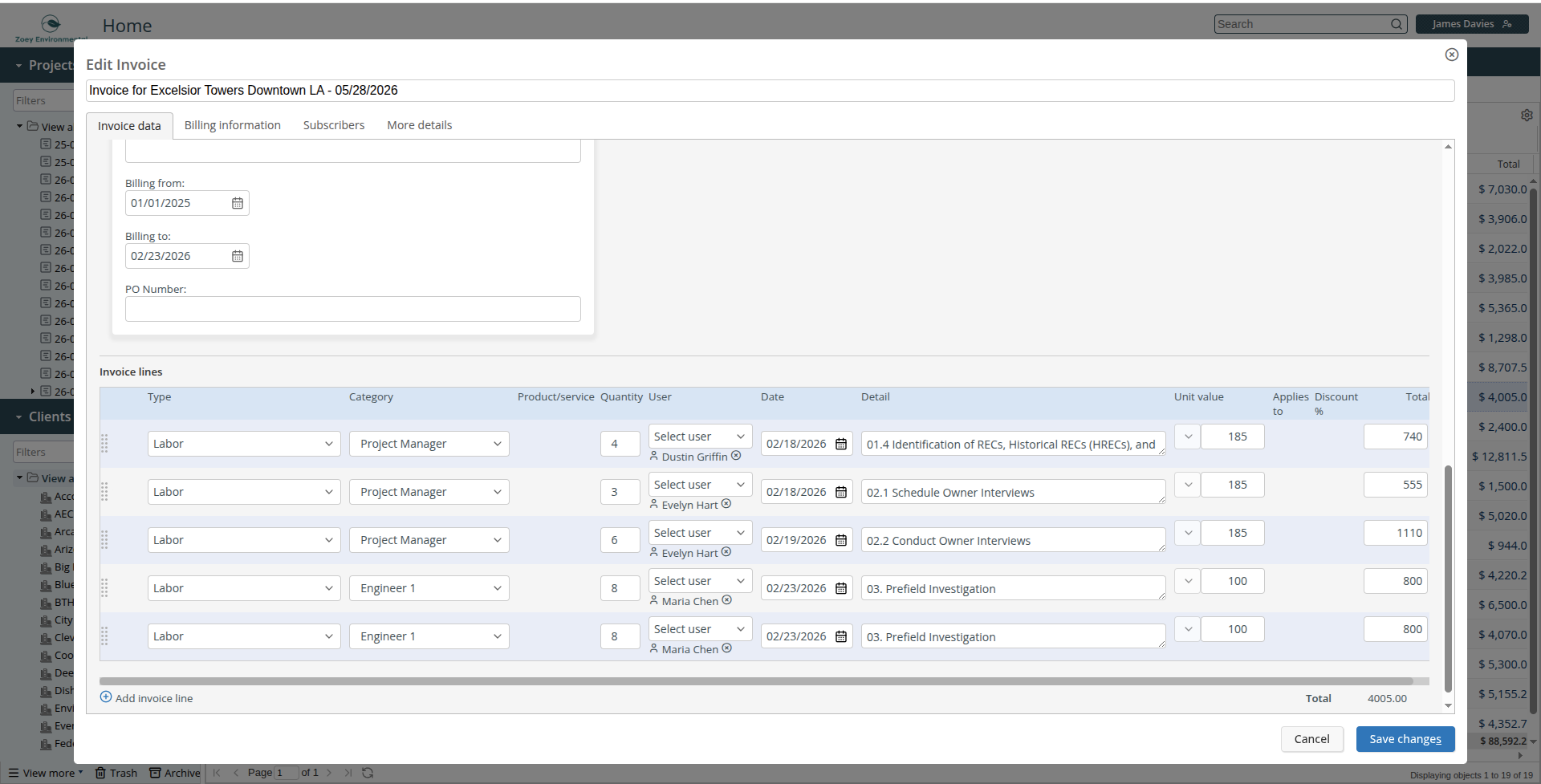The width and height of the screenshot is (1541, 784).
Task: Click Save changes button
Action: point(1405,739)
